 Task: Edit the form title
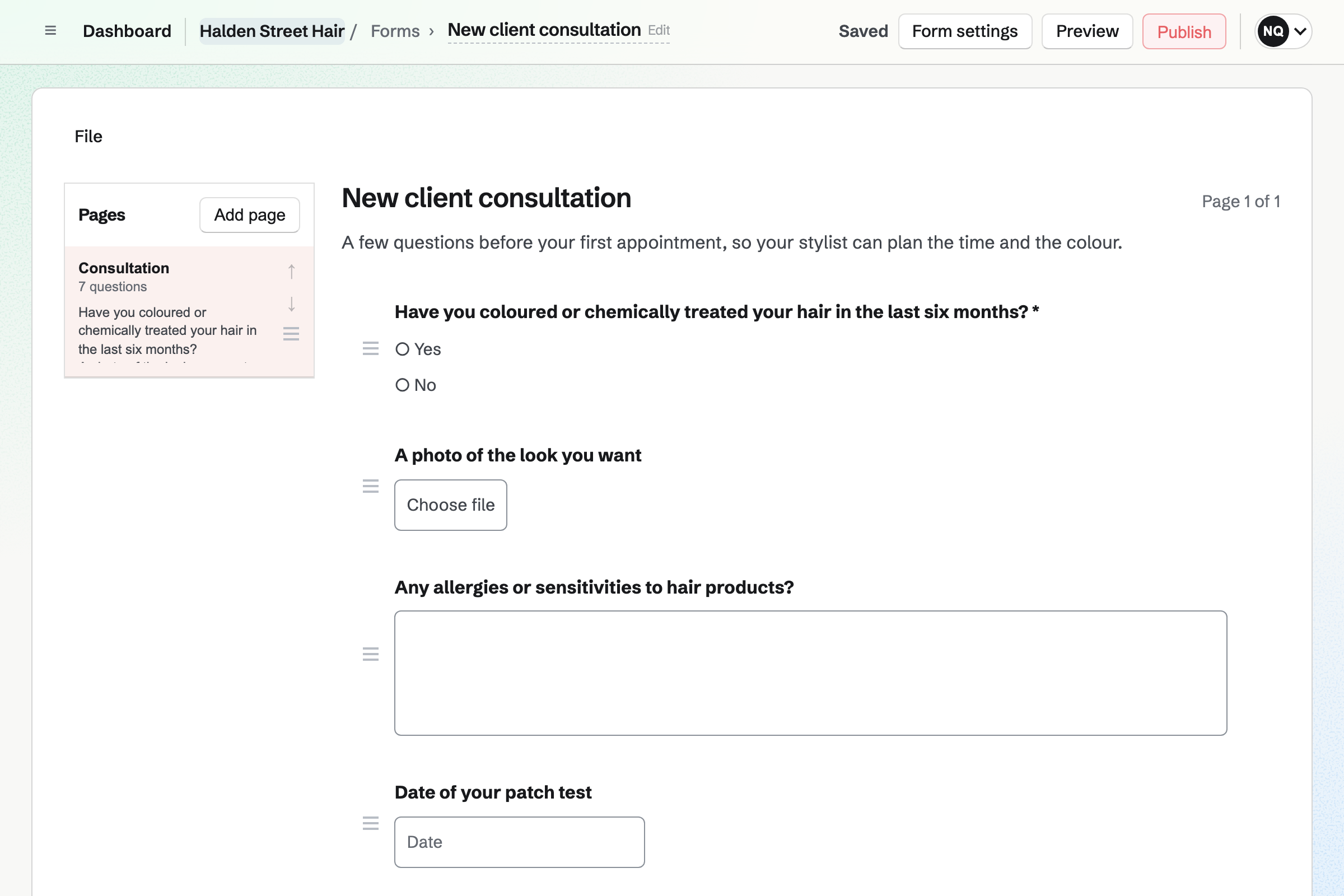[659, 30]
